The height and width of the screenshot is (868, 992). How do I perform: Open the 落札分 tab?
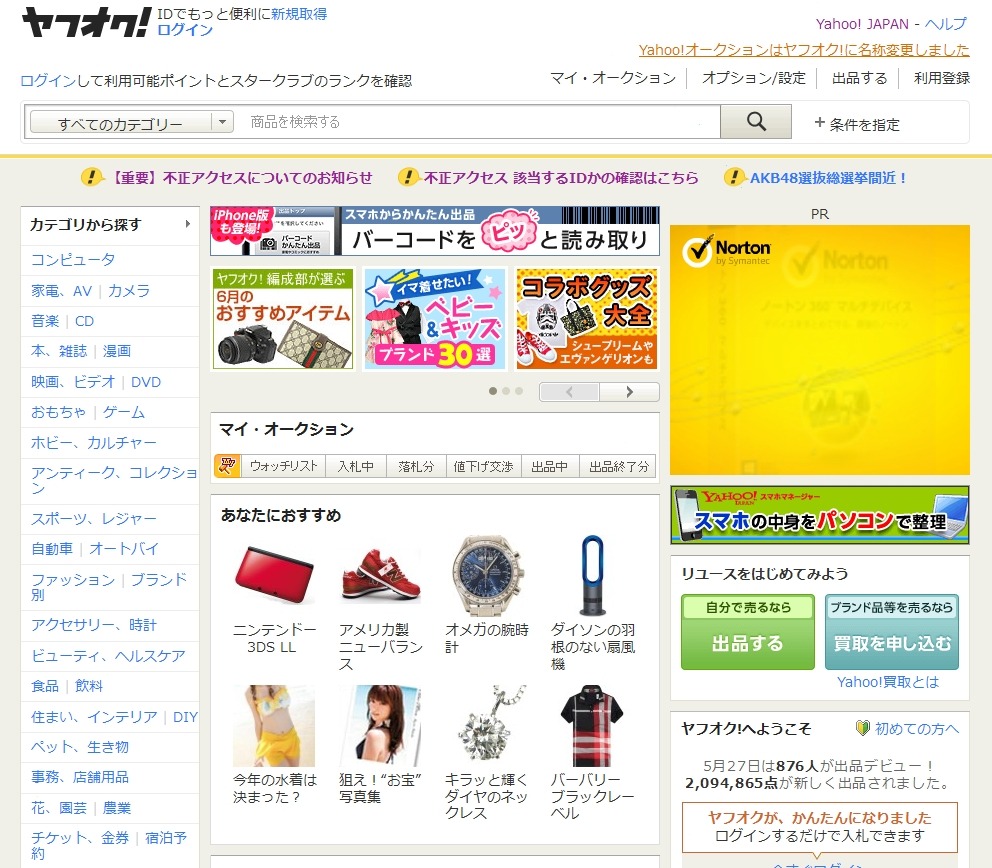click(x=416, y=466)
